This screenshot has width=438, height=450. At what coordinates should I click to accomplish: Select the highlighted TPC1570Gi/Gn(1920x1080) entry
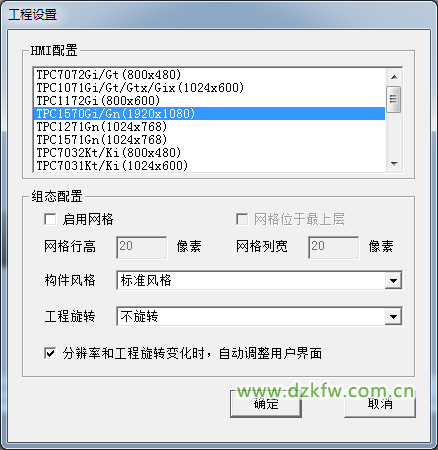point(209,114)
